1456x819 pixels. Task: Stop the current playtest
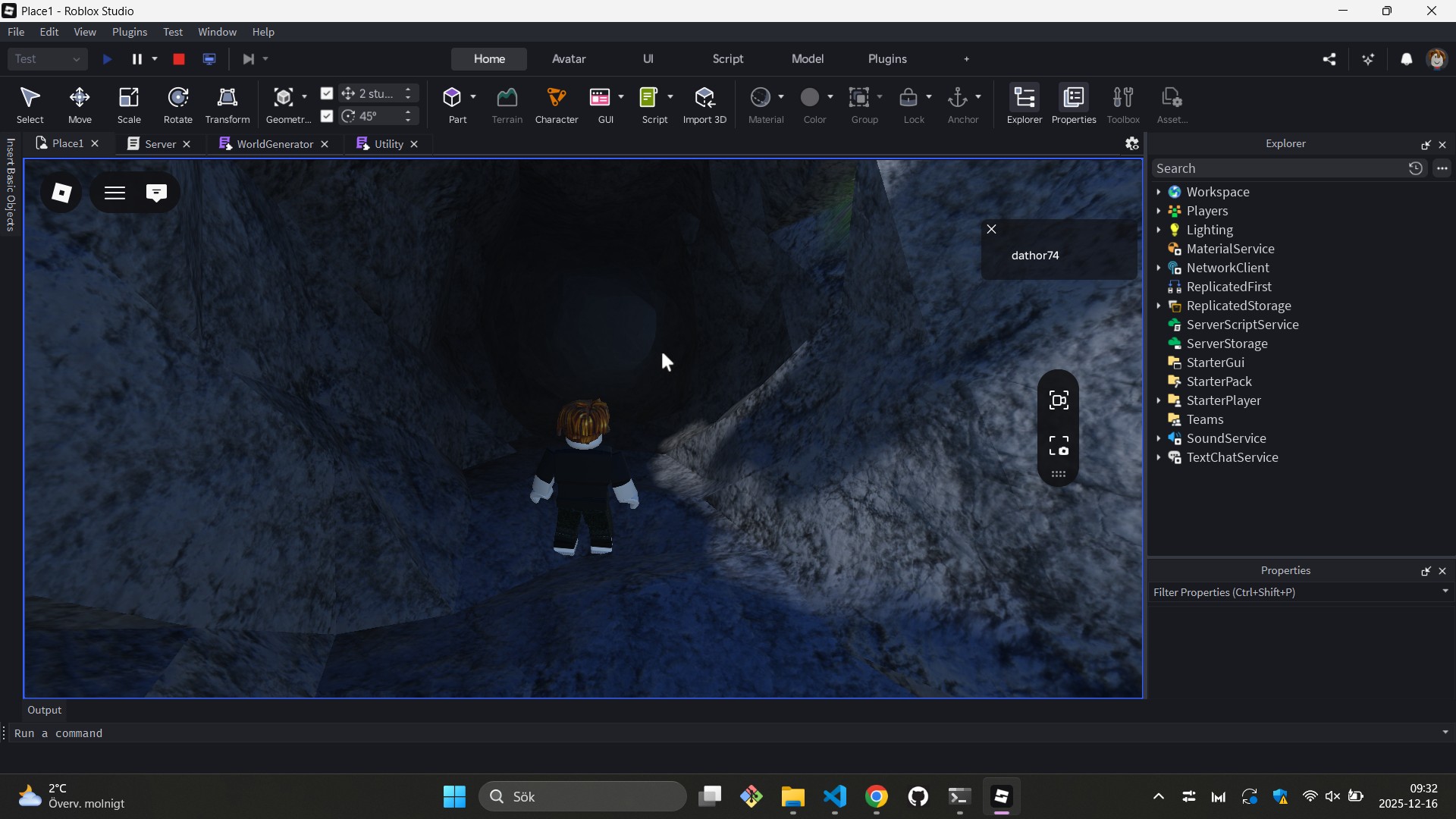point(178,58)
